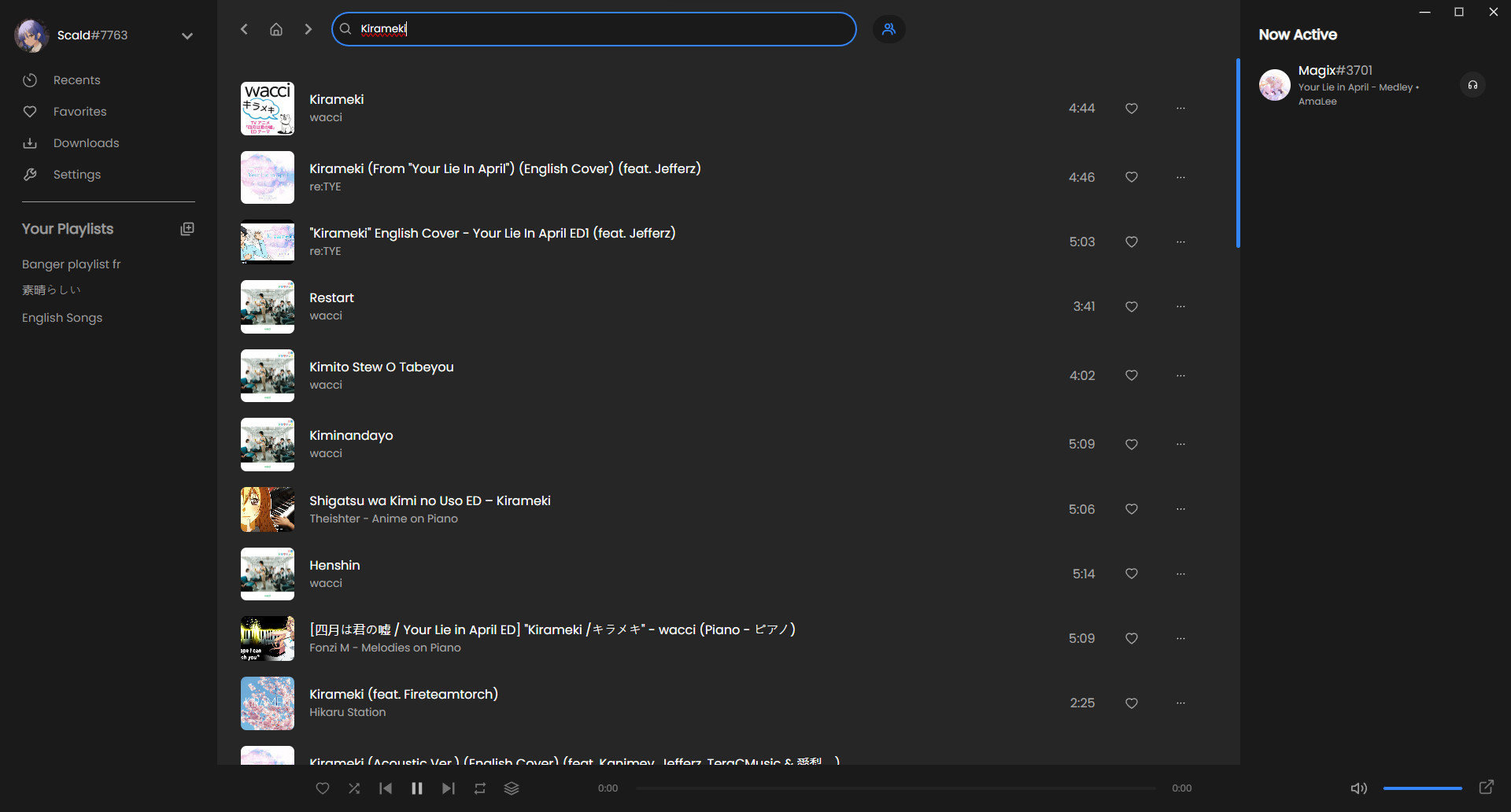Favorite Shigatsu wa Kimi no Uso ED
The image size is (1511, 812).
tap(1132, 510)
